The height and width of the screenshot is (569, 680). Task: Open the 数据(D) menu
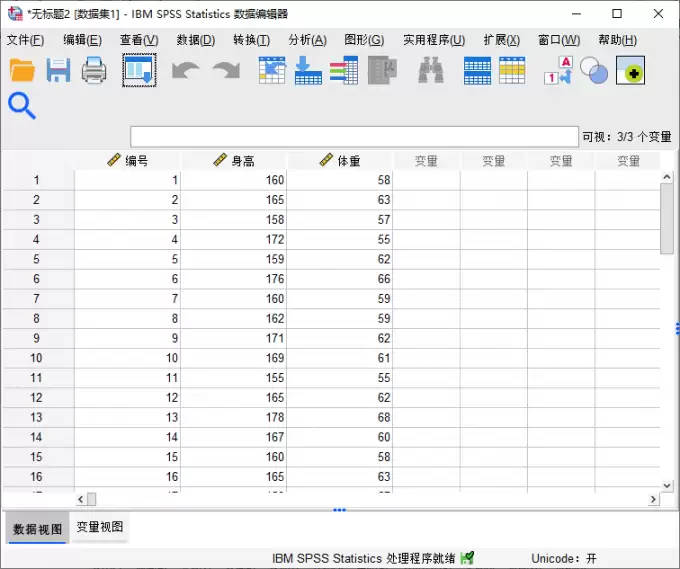[x=196, y=40]
